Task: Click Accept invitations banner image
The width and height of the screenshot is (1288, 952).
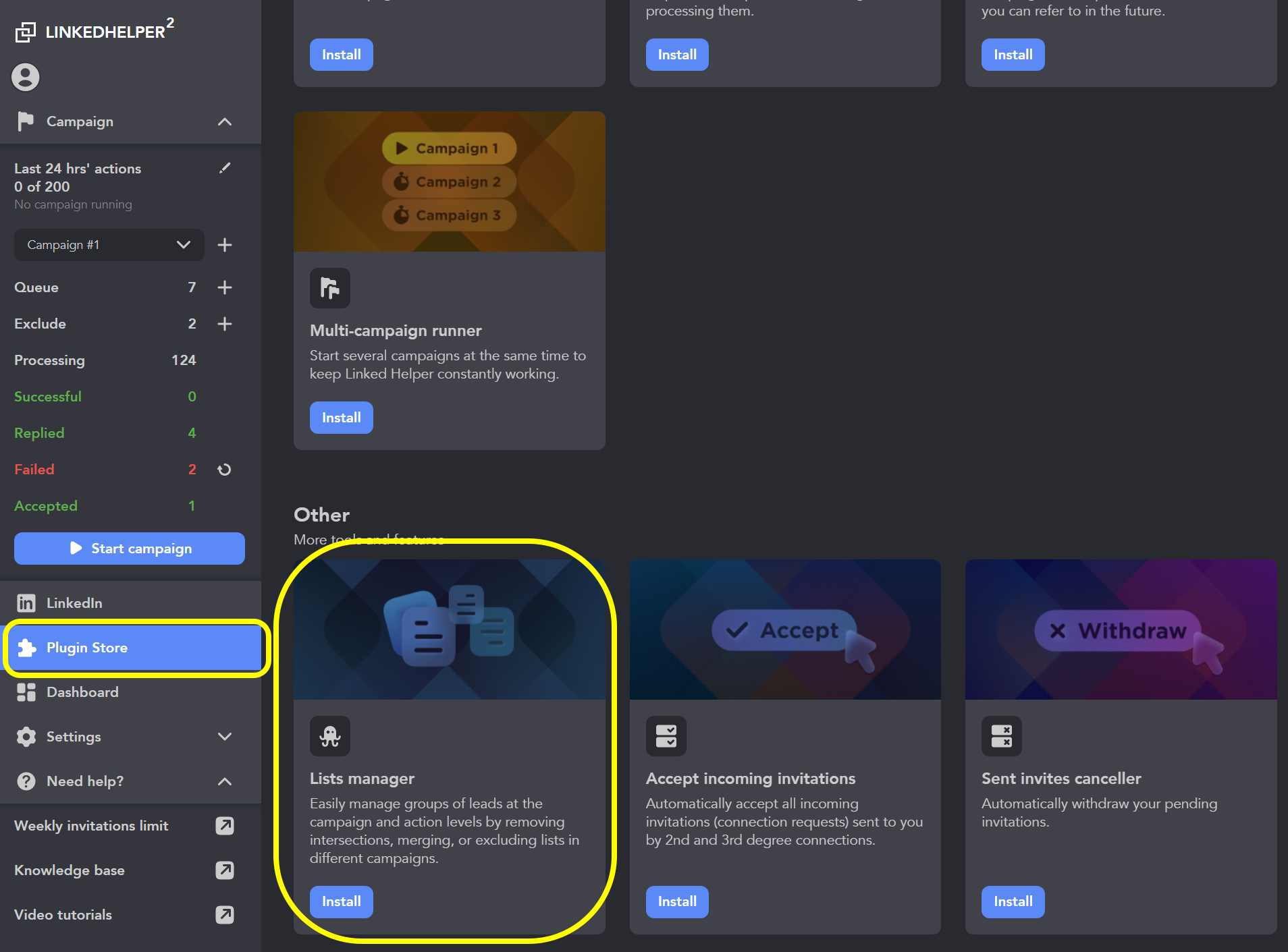Action: pos(785,629)
